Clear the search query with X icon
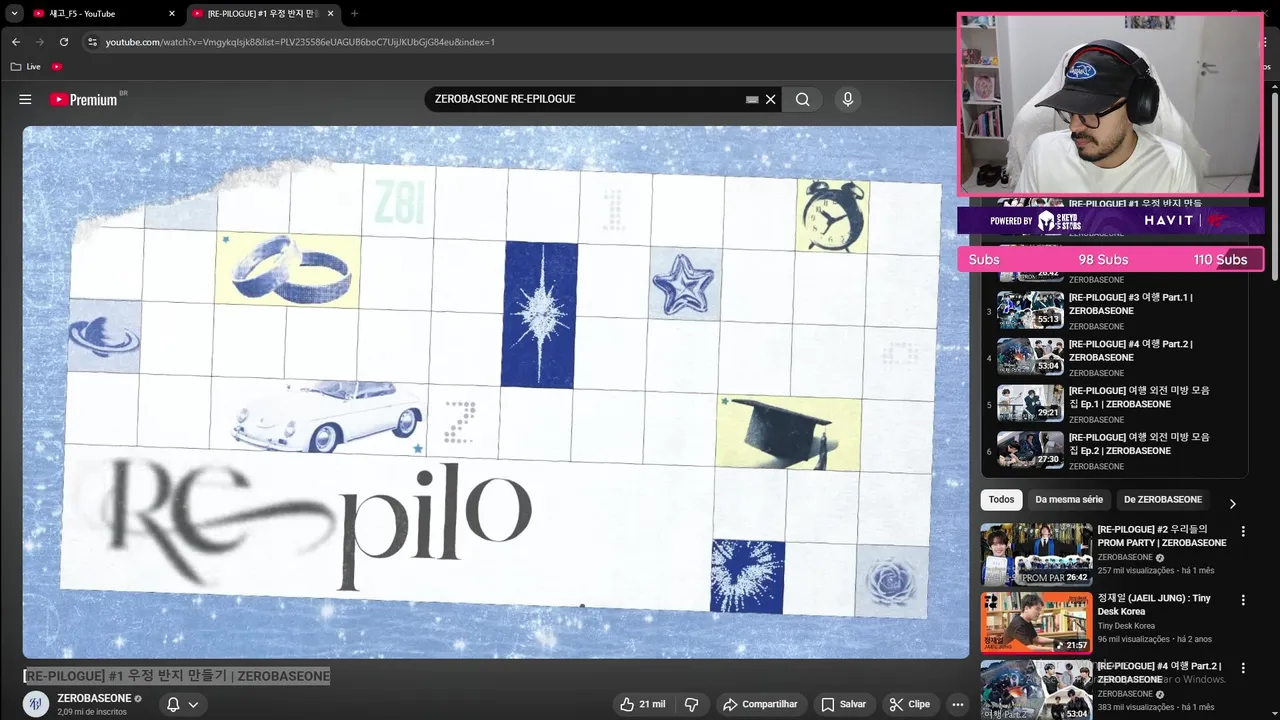 pyautogui.click(x=771, y=99)
